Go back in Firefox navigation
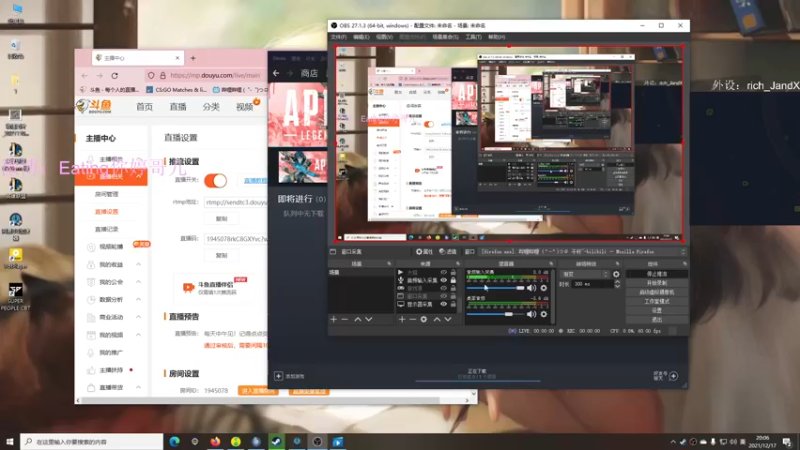 tap(85, 76)
